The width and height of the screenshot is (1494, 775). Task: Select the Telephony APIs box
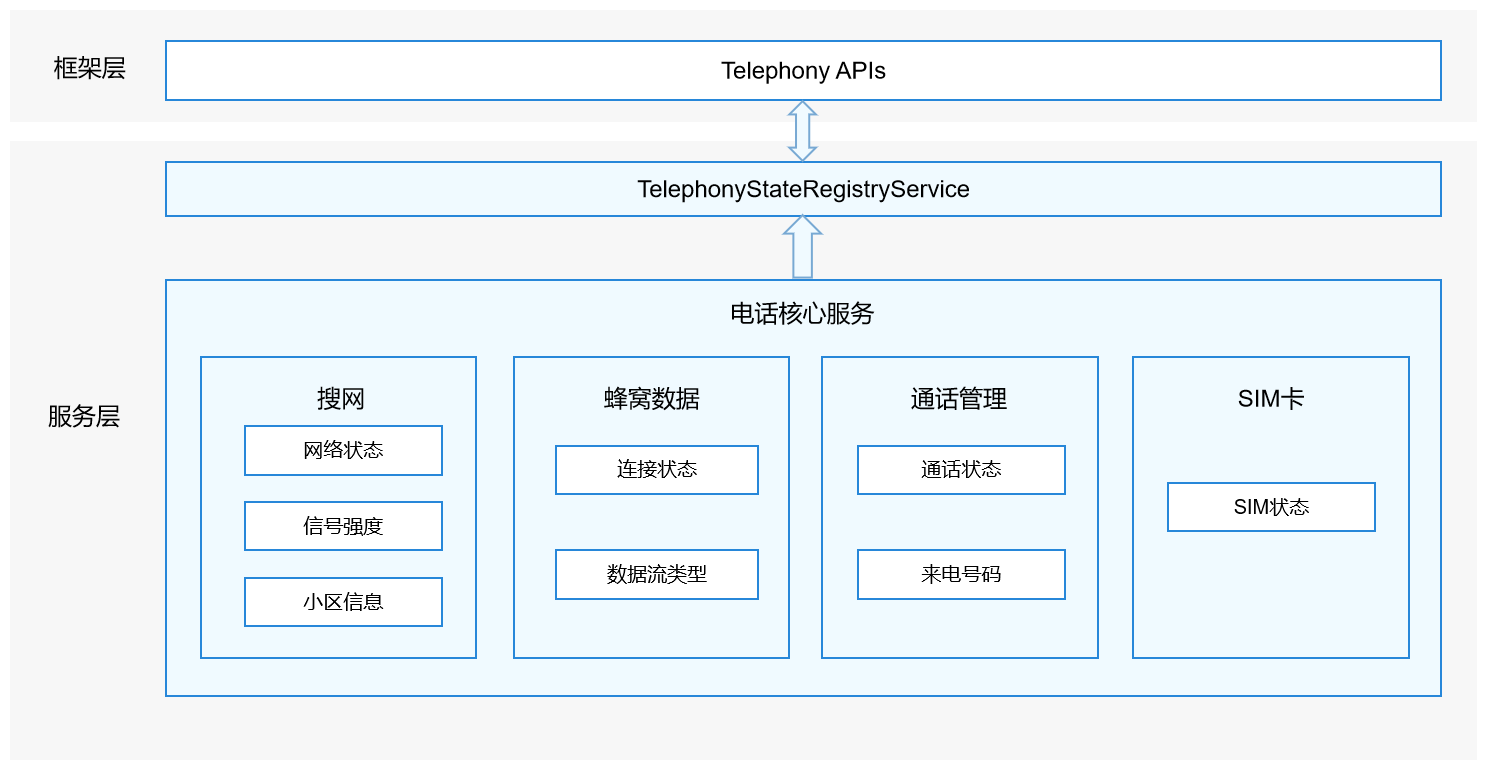803,71
